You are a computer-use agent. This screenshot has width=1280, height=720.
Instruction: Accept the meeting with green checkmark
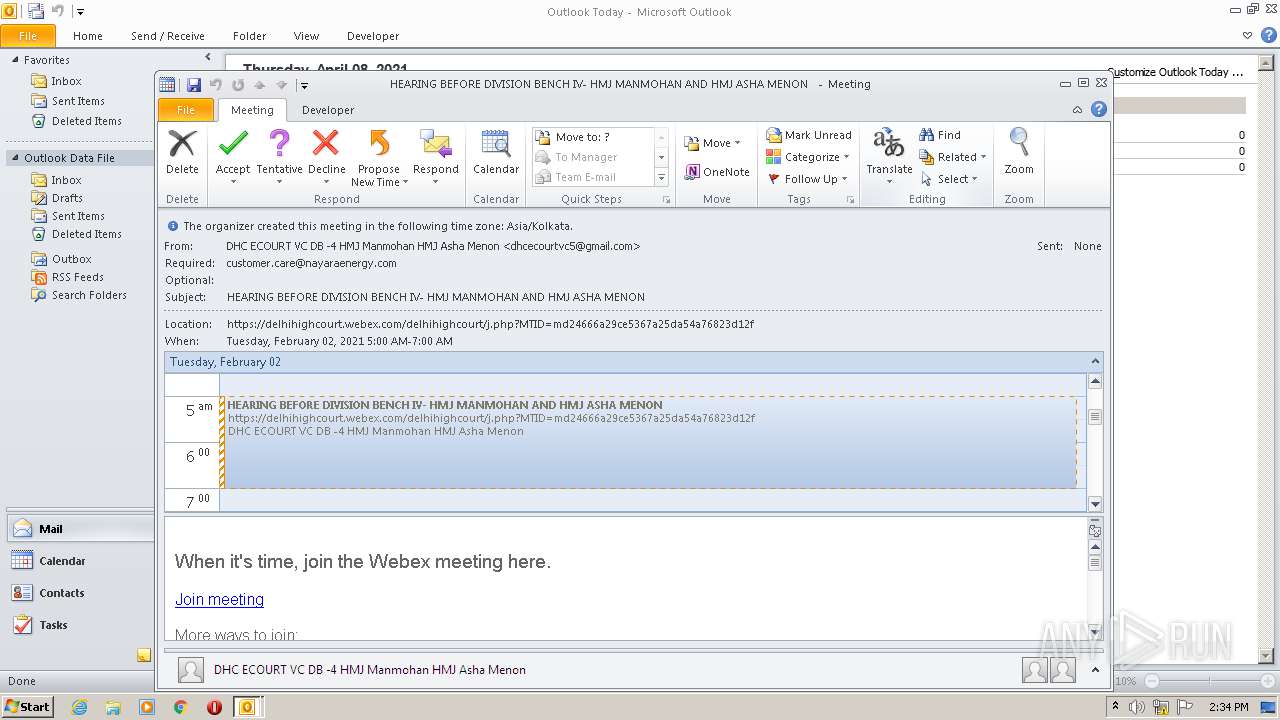(233, 156)
